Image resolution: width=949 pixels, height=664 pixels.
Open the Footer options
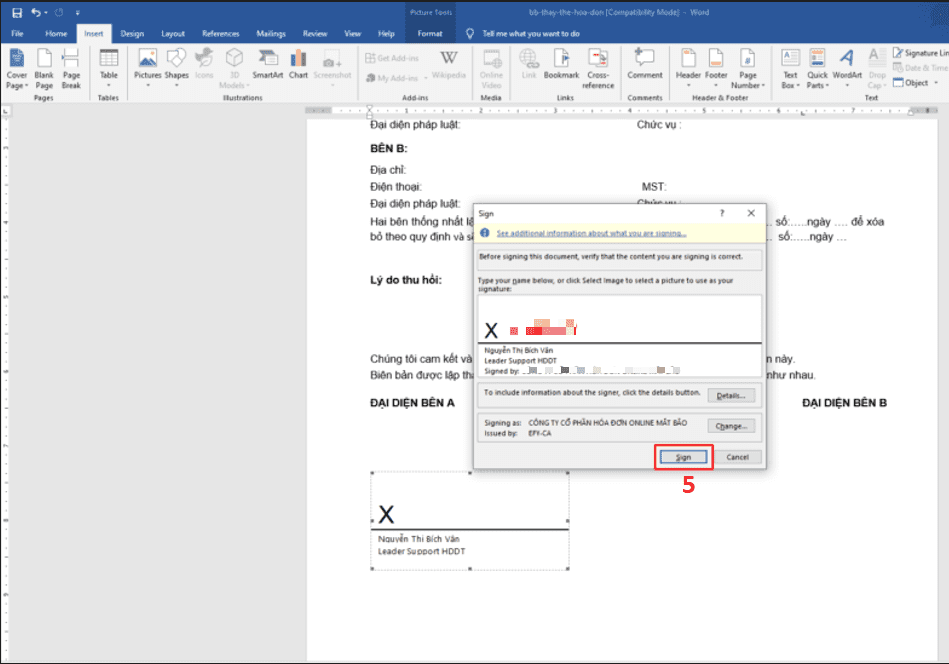(x=716, y=68)
